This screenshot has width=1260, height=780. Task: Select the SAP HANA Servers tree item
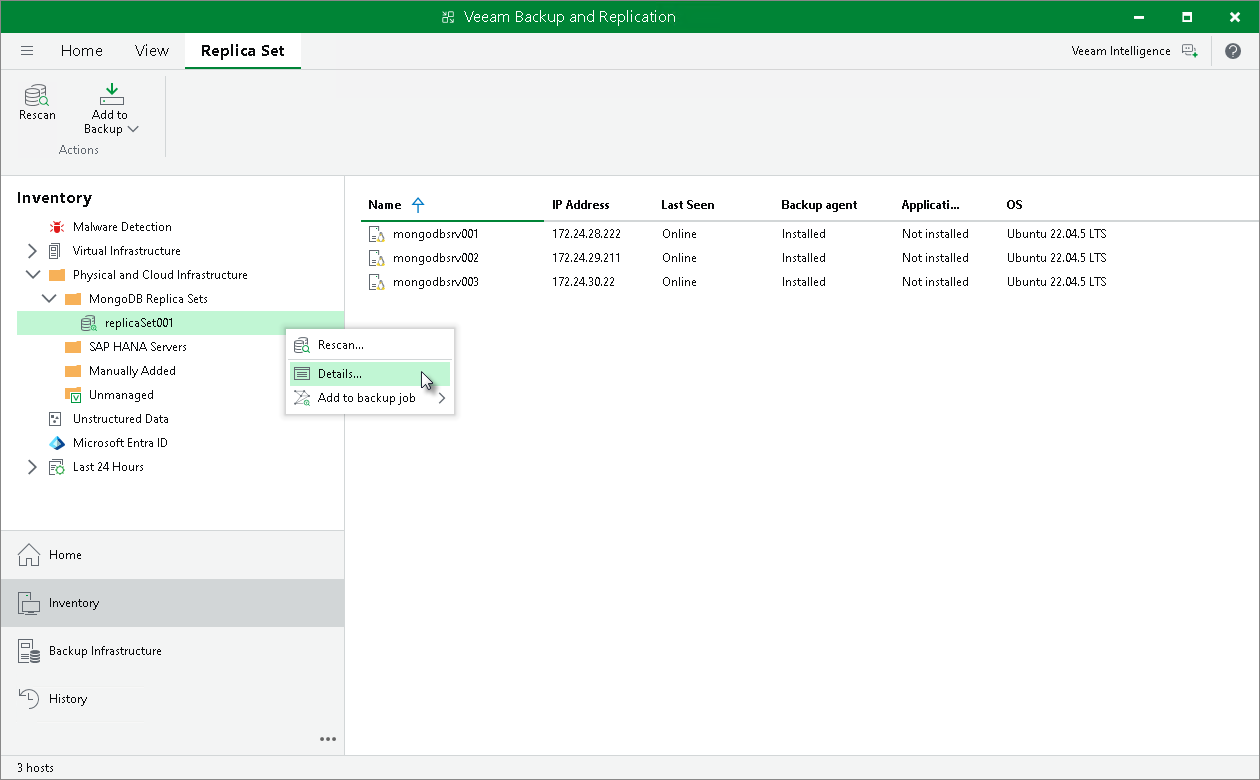tap(138, 347)
